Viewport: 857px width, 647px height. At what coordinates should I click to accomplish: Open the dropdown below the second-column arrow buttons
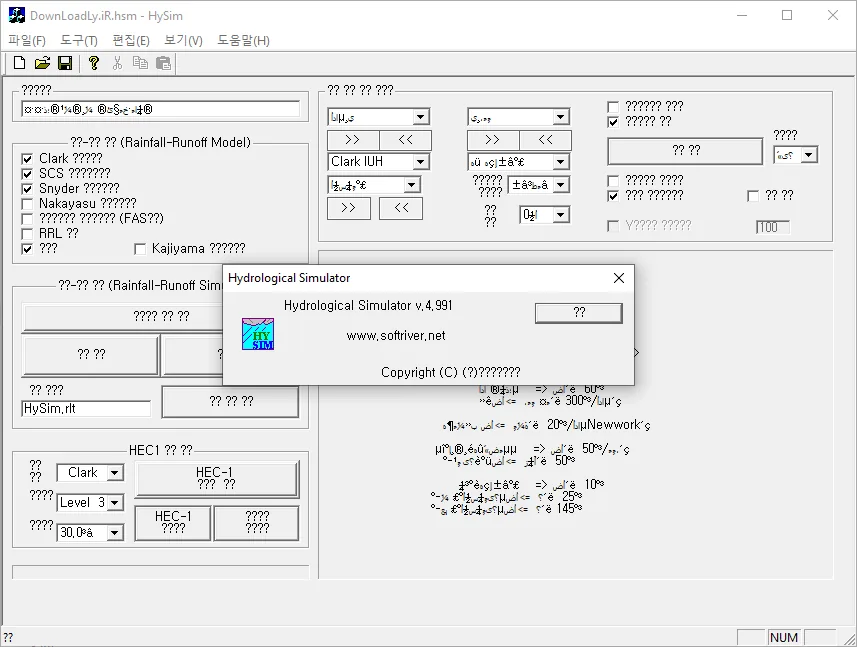point(560,162)
